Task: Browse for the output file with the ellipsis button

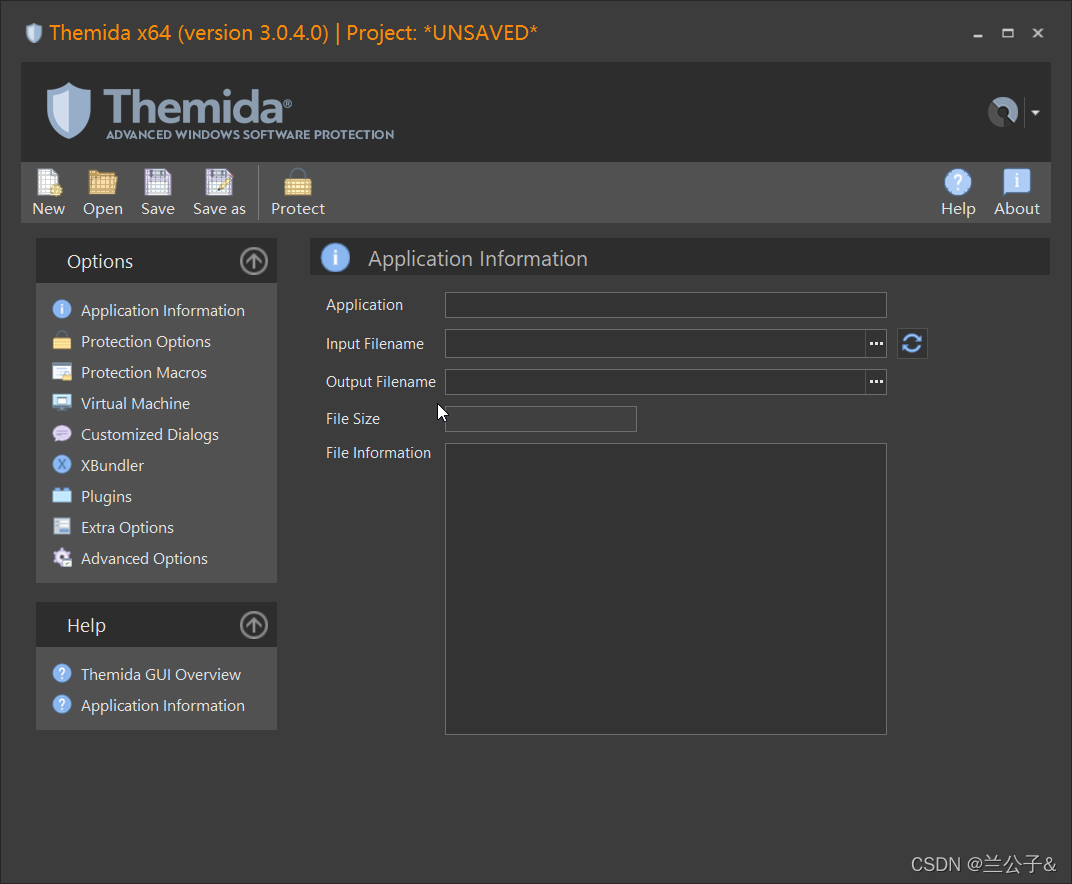Action: (876, 381)
